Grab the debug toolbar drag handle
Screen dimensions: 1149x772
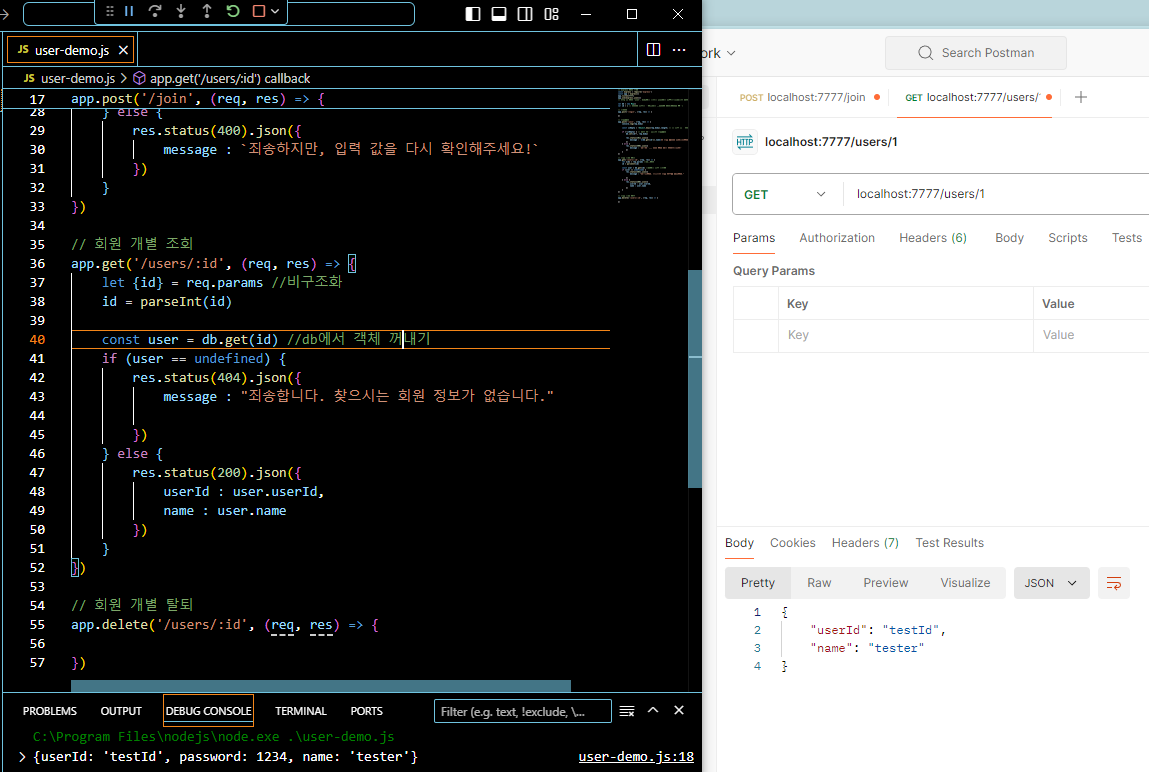click(x=110, y=11)
